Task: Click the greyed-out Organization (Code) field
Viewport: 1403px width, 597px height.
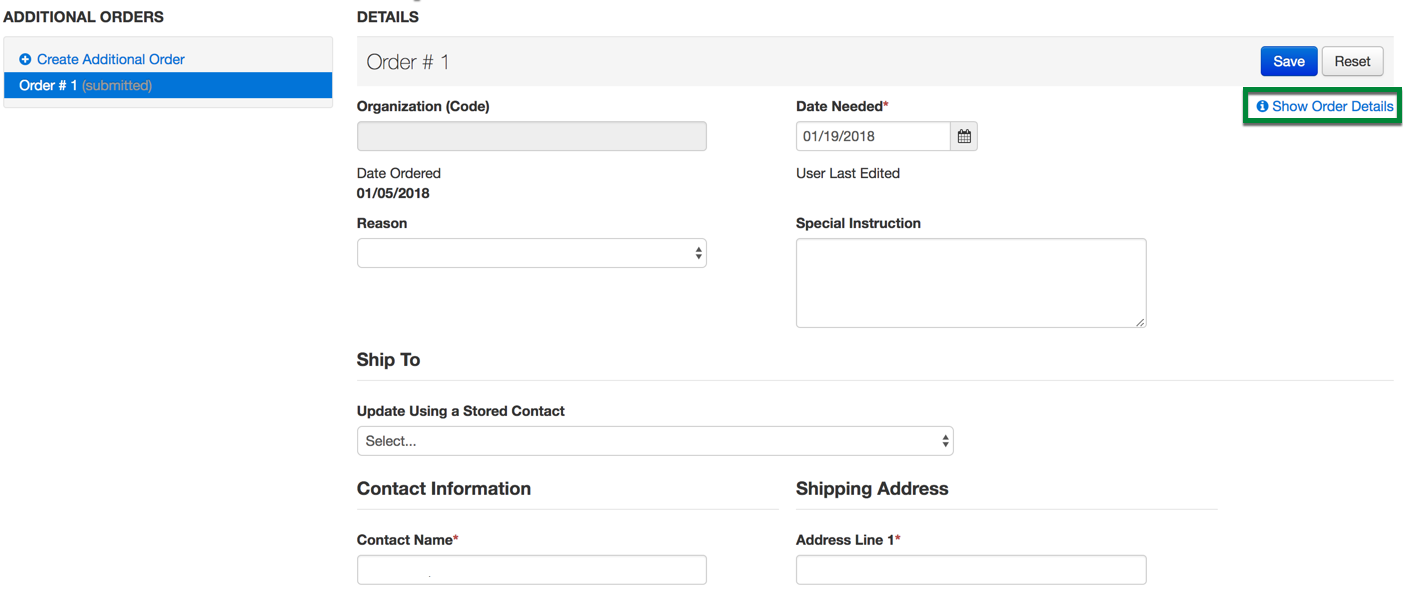Action: (x=531, y=136)
